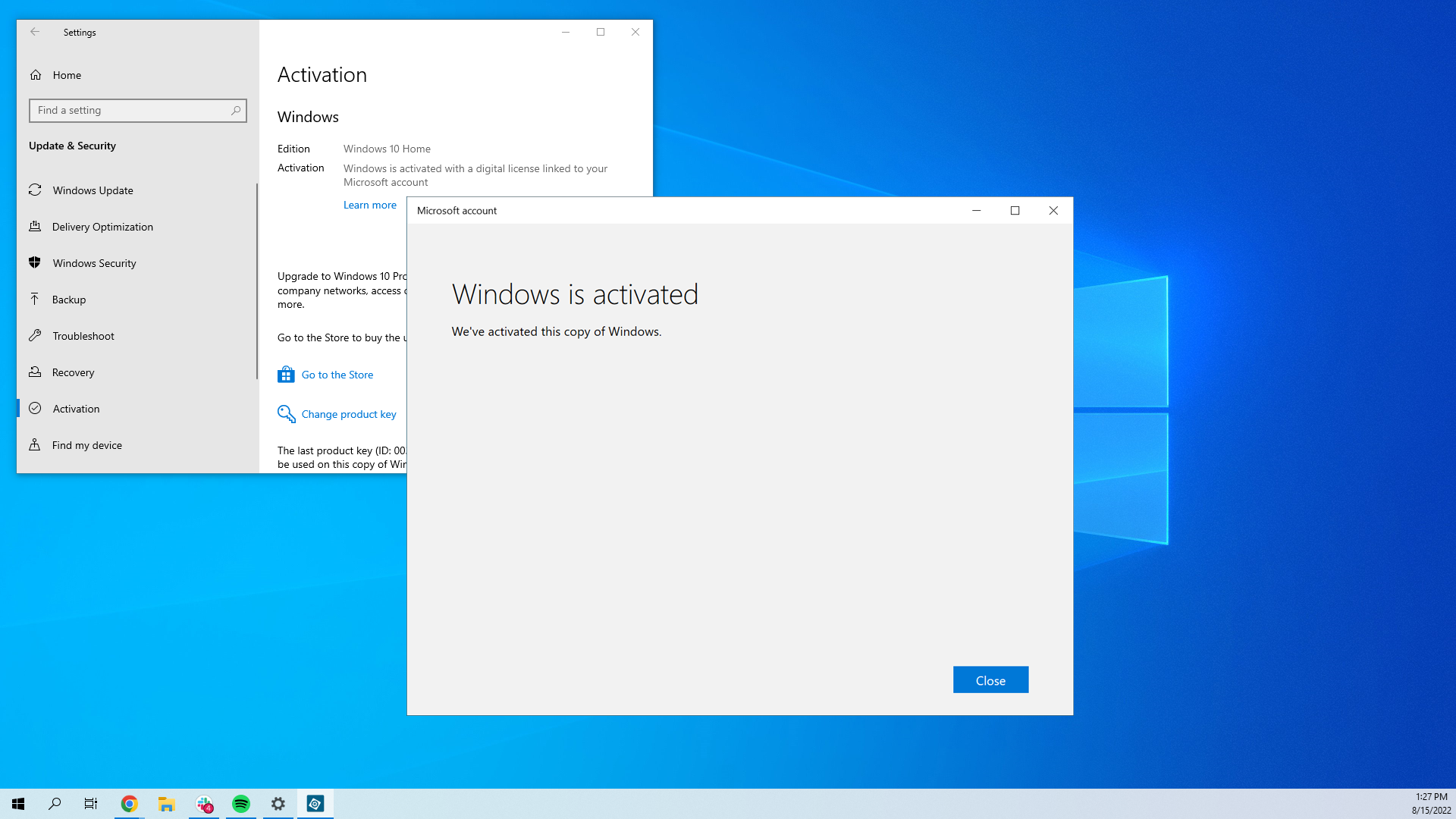Click the Learn more link
The width and height of the screenshot is (1456, 819).
[370, 204]
